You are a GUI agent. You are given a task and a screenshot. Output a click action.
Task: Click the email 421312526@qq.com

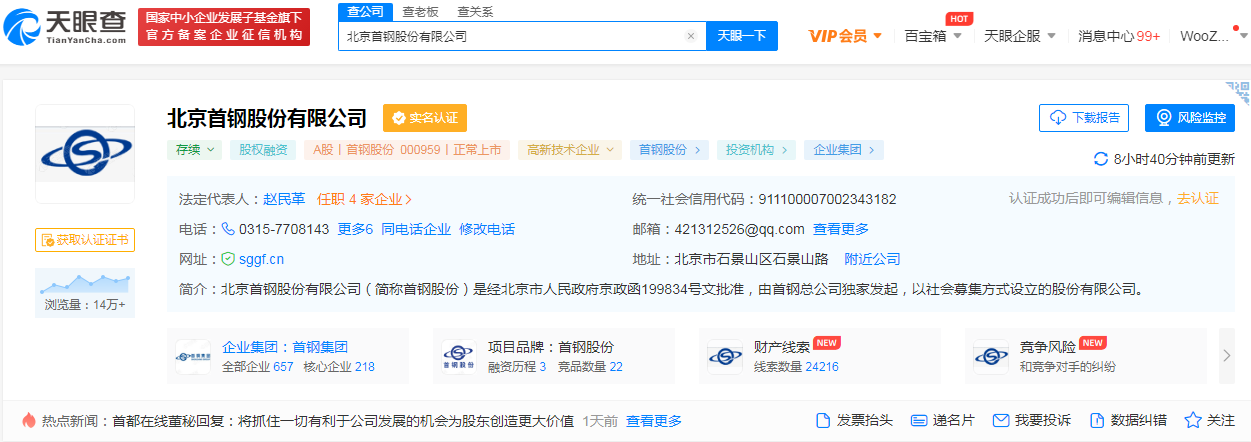pos(739,229)
